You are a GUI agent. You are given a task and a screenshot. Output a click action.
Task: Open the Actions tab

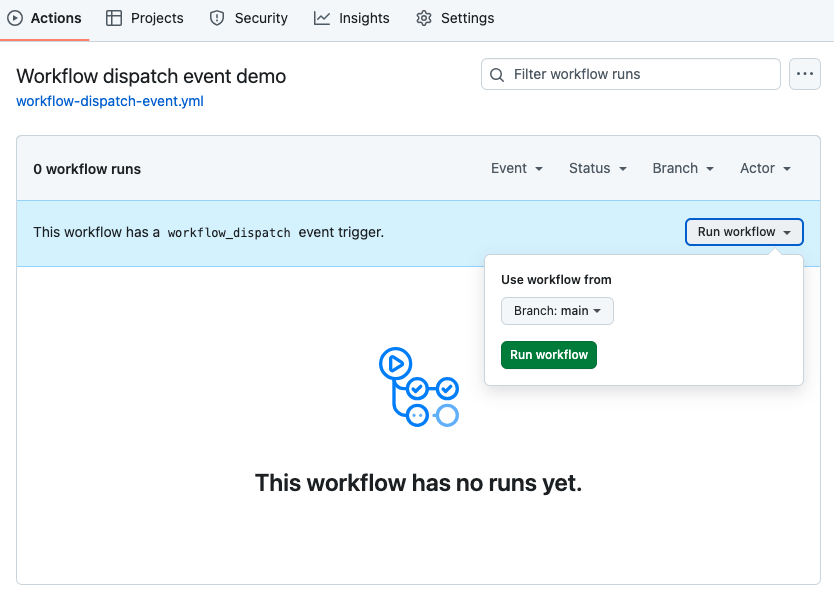pos(45,18)
